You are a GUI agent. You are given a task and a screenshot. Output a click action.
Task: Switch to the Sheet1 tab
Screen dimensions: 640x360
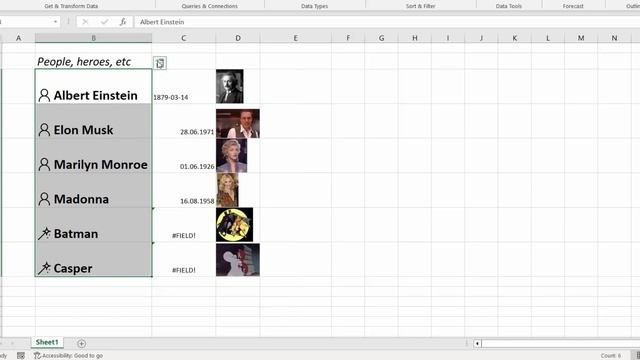click(47, 342)
